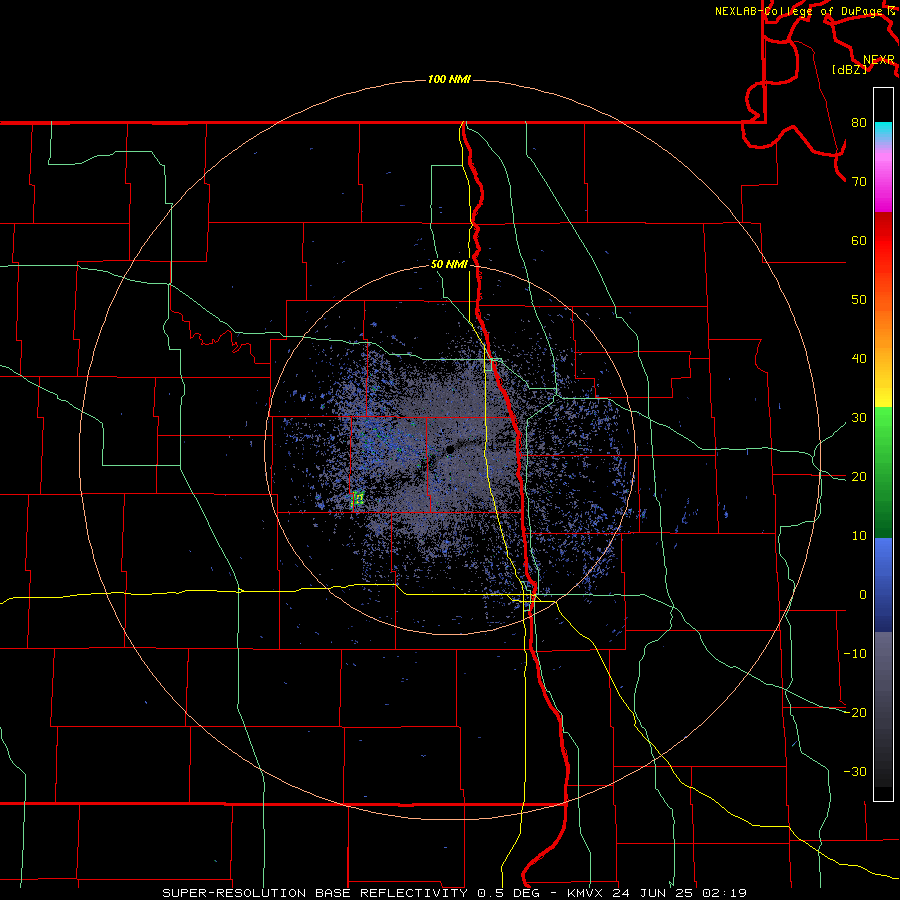Click the 30 value on the dBZ scale
900x900 pixels.
tap(859, 417)
